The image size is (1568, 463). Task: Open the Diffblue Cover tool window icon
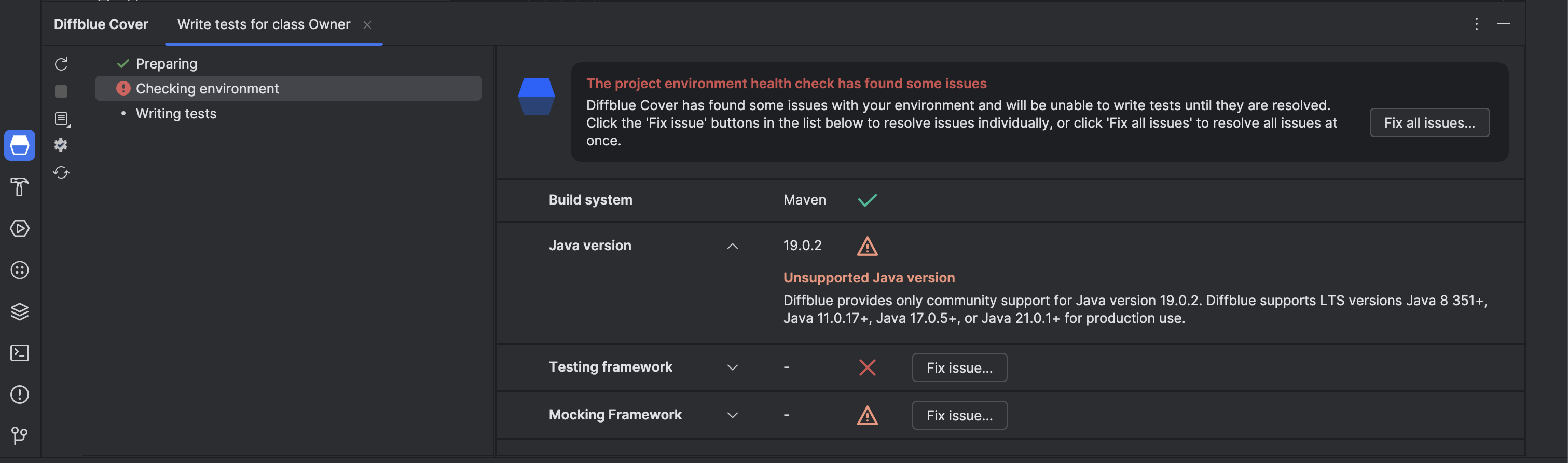(x=20, y=146)
